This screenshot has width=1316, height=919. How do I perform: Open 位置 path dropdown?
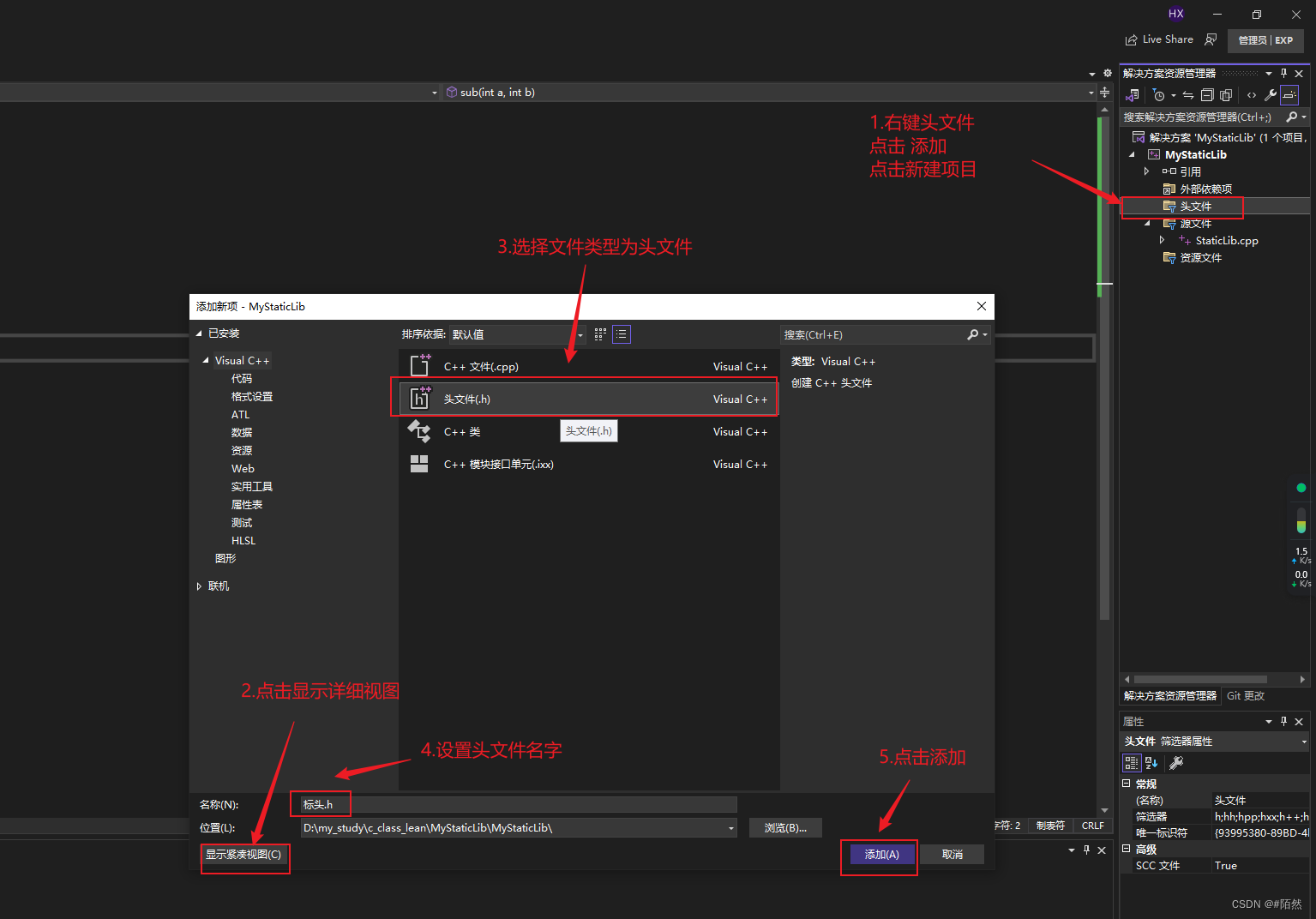[x=731, y=828]
